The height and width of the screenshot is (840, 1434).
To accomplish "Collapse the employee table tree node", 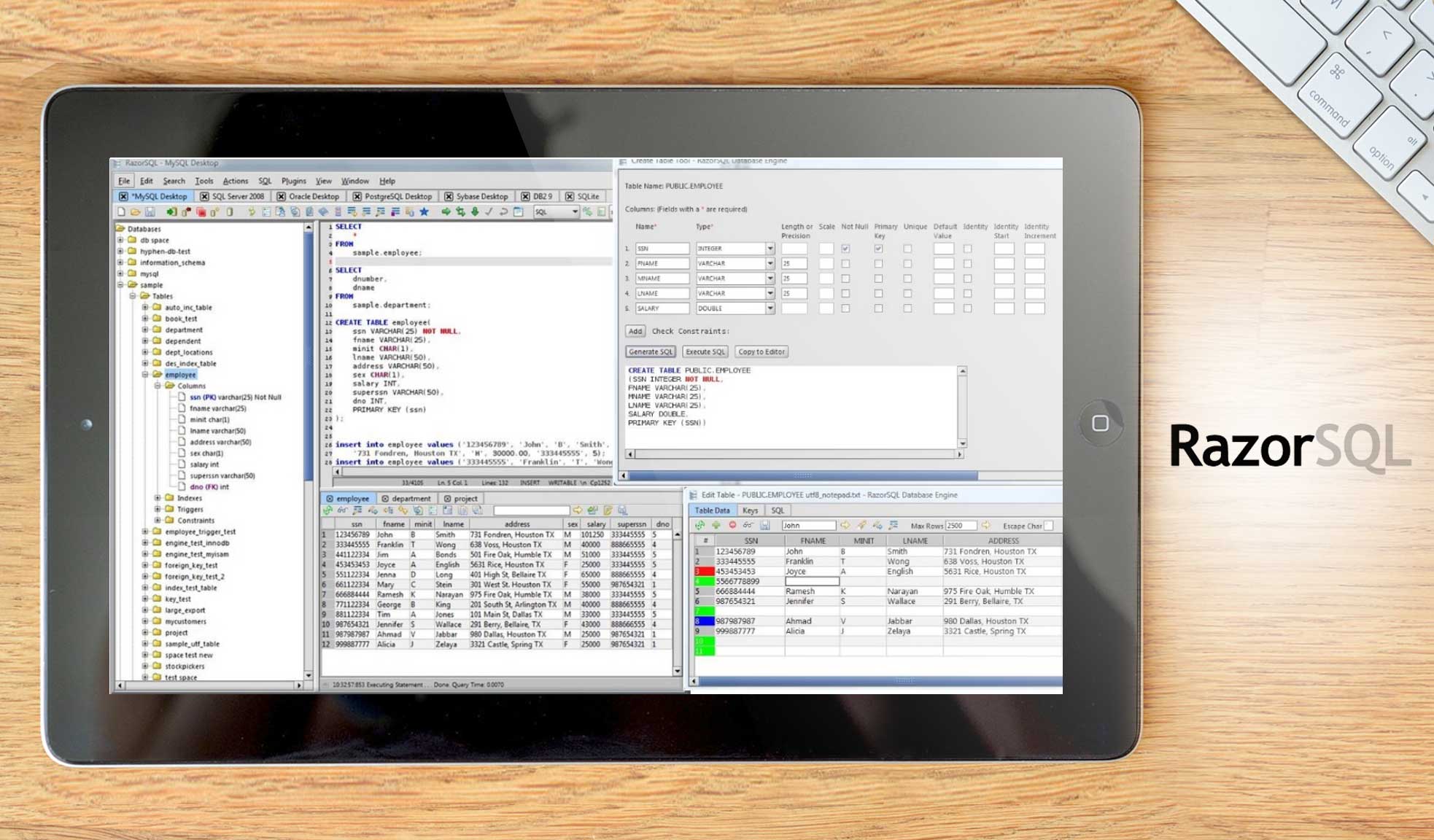I will coord(145,375).
